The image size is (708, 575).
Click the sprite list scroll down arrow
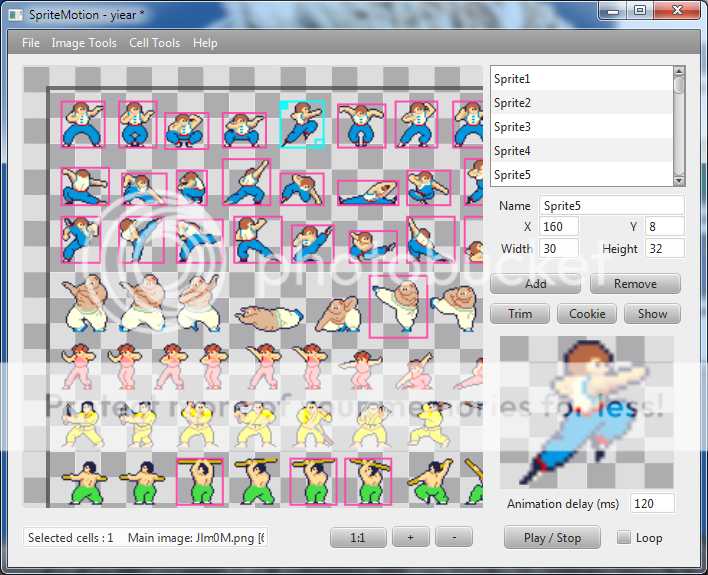coord(679,181)
